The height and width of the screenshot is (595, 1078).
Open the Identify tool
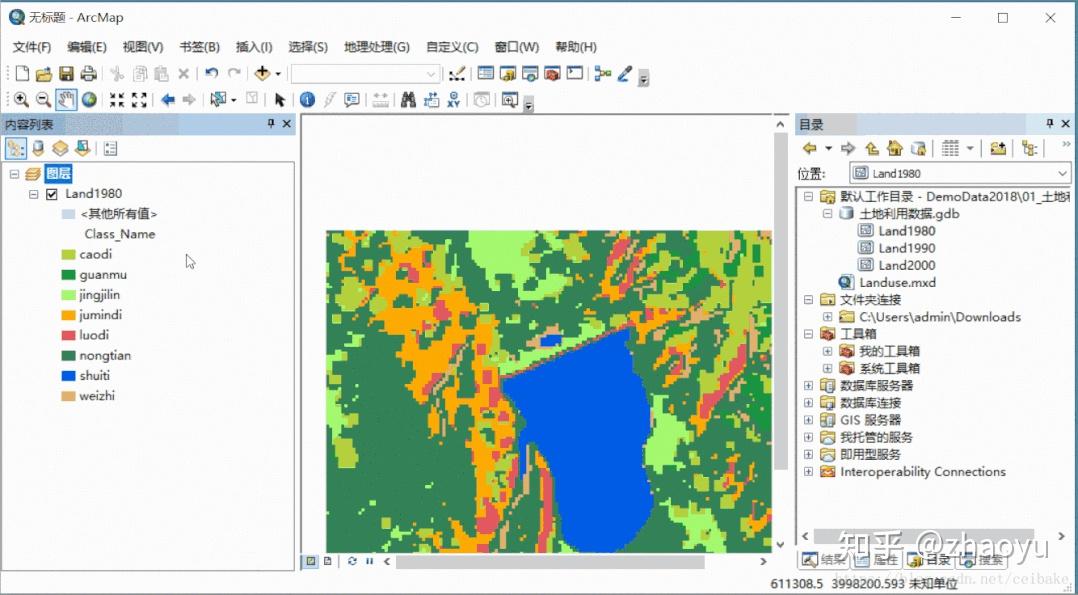click(x=307, y=100)
